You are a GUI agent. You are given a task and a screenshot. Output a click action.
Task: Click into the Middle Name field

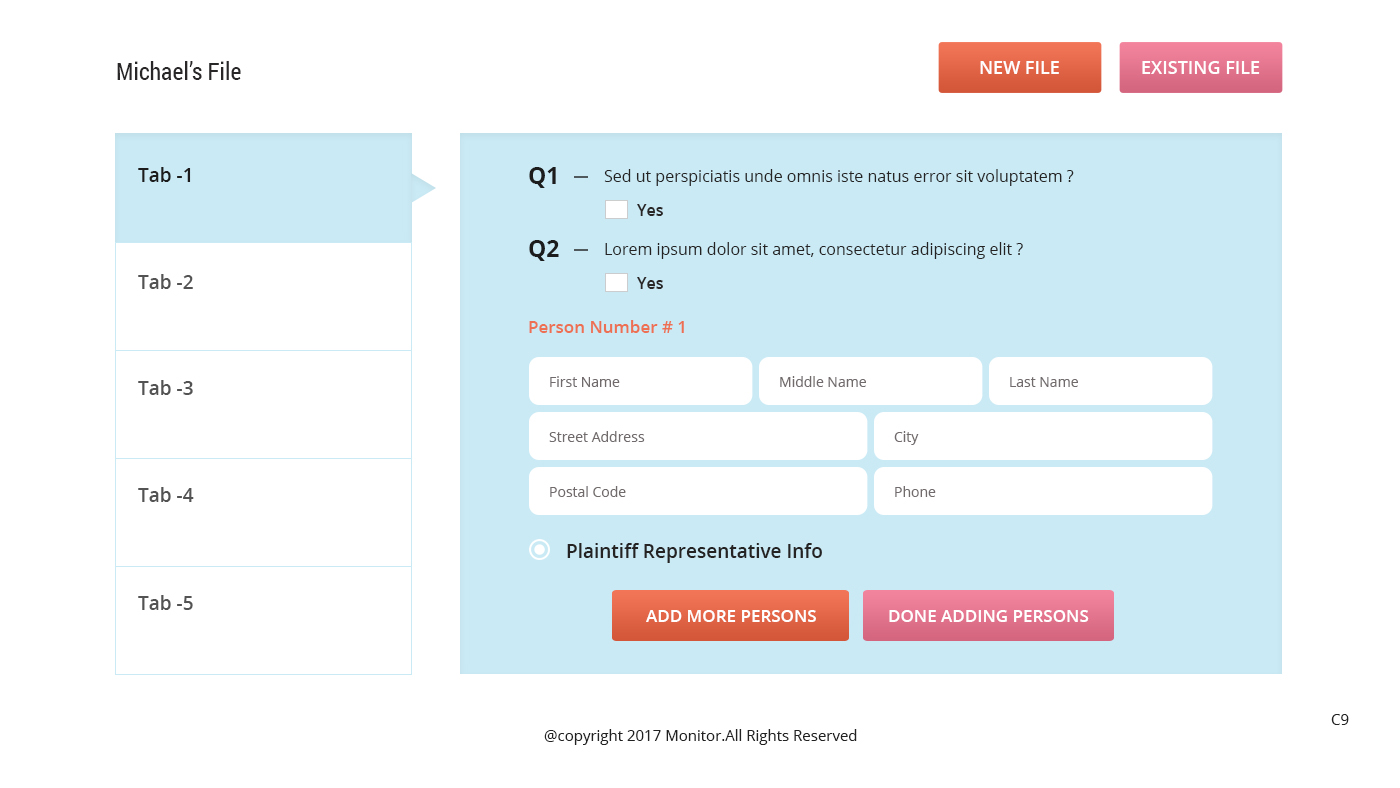pos(870,382)
